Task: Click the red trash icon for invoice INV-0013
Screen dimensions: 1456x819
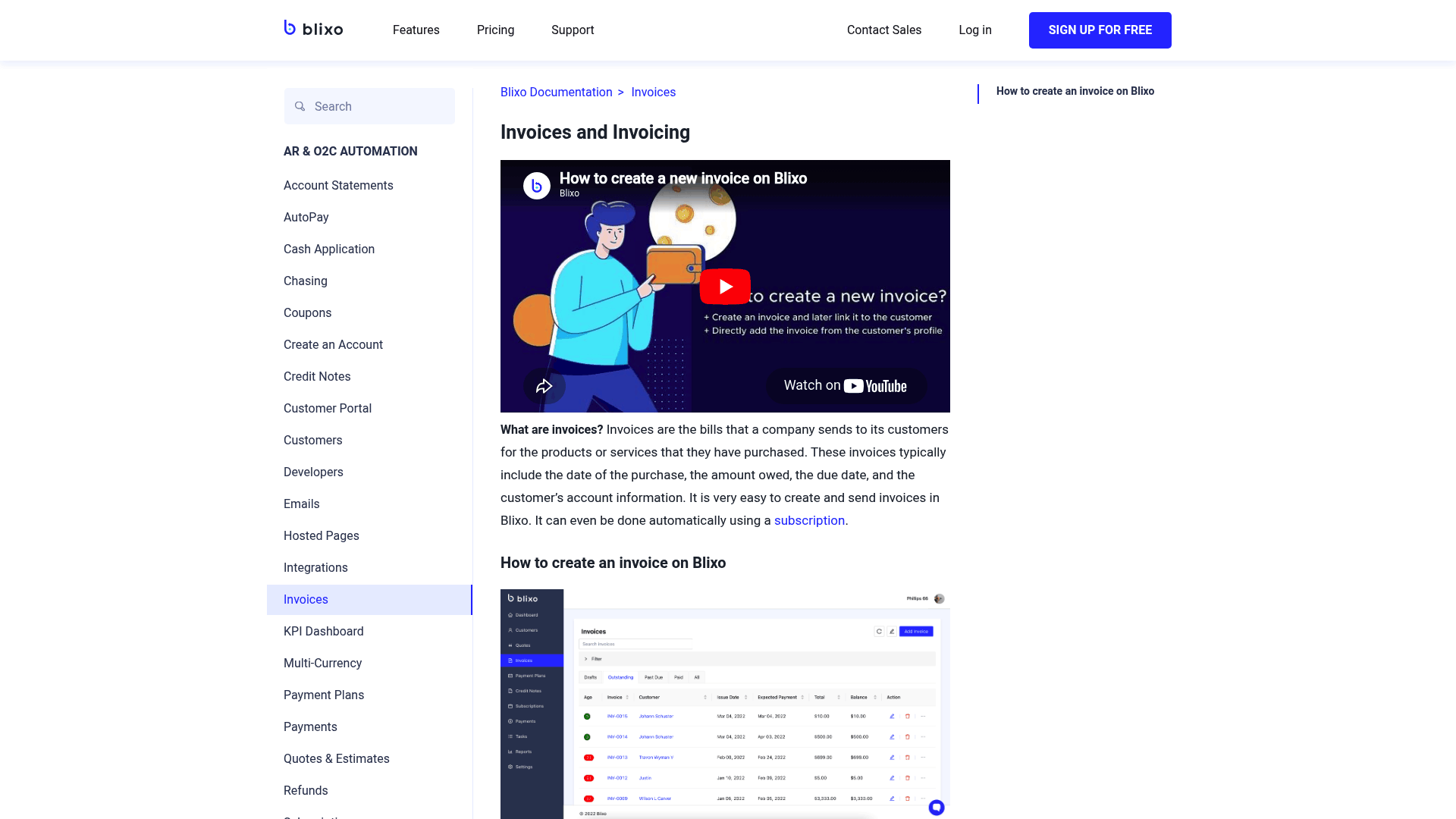Action: pos(907,757)
